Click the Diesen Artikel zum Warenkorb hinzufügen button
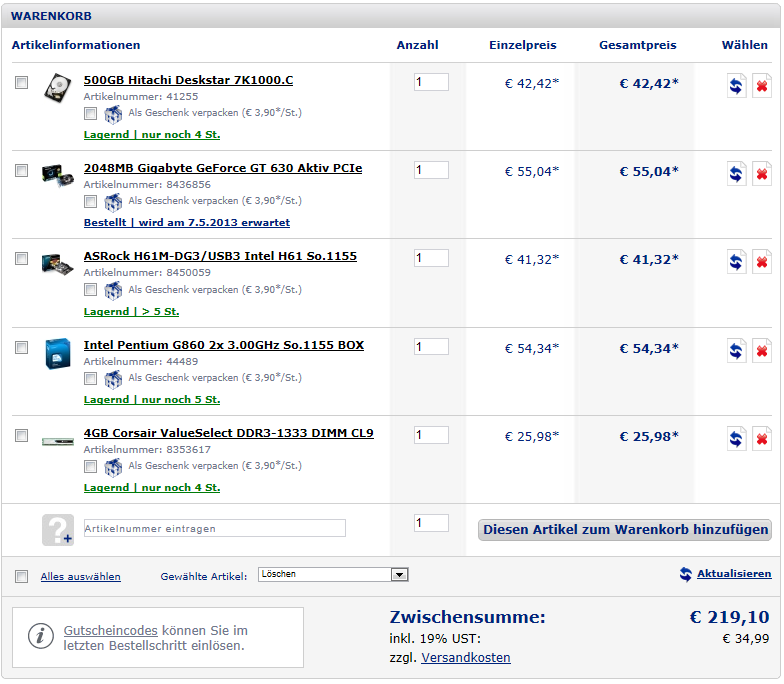The width and height of the screenshot is (784, 684). click(625, 530)
